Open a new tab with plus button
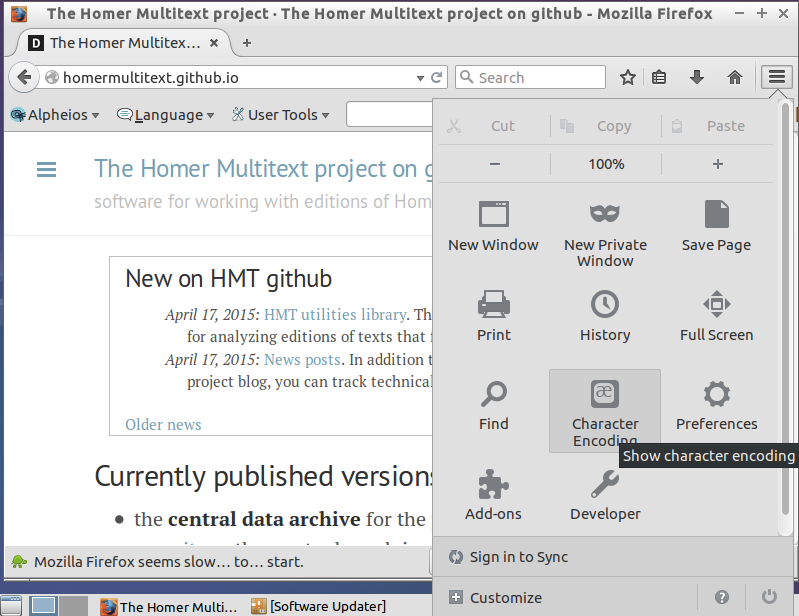The image size is (799, 616). (x=247, y=43)
